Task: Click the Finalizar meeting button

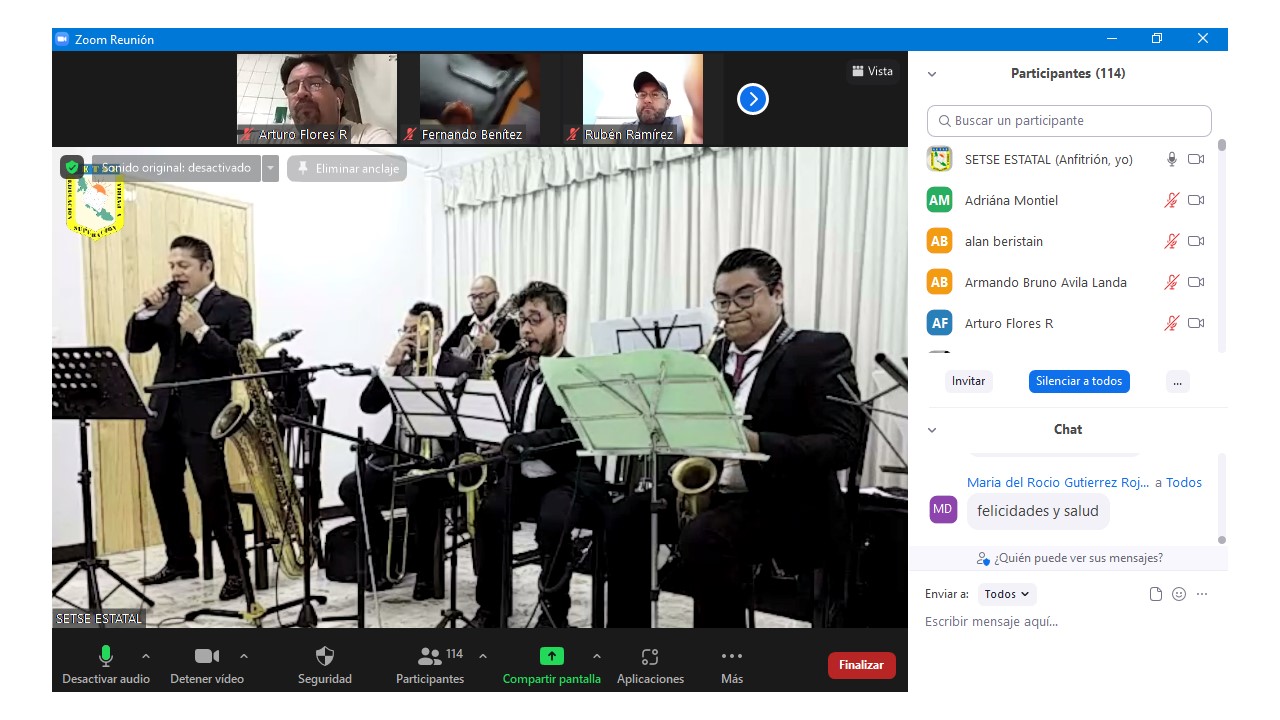Action: pyautogui.click(x=861, y=665)
